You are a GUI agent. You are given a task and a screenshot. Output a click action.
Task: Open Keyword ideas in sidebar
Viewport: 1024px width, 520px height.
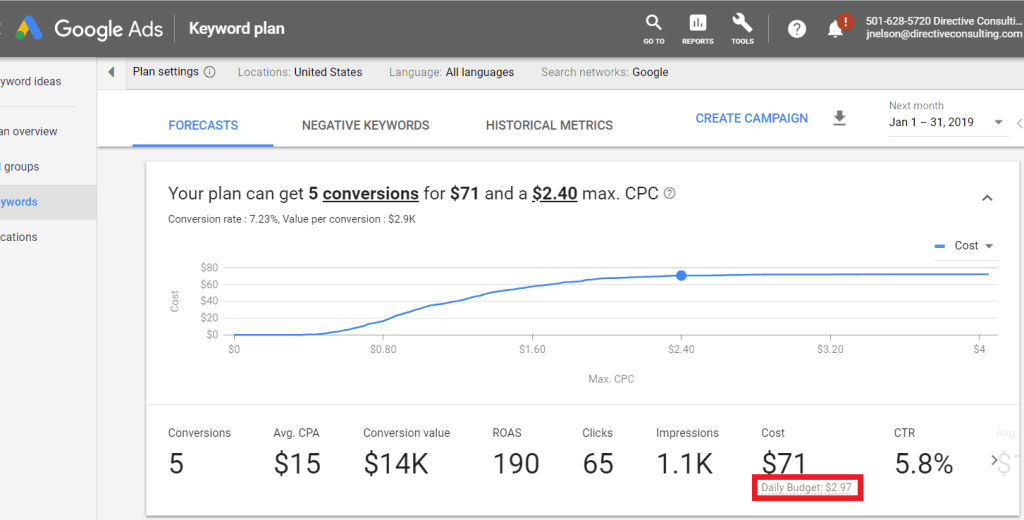click(31, 82)
